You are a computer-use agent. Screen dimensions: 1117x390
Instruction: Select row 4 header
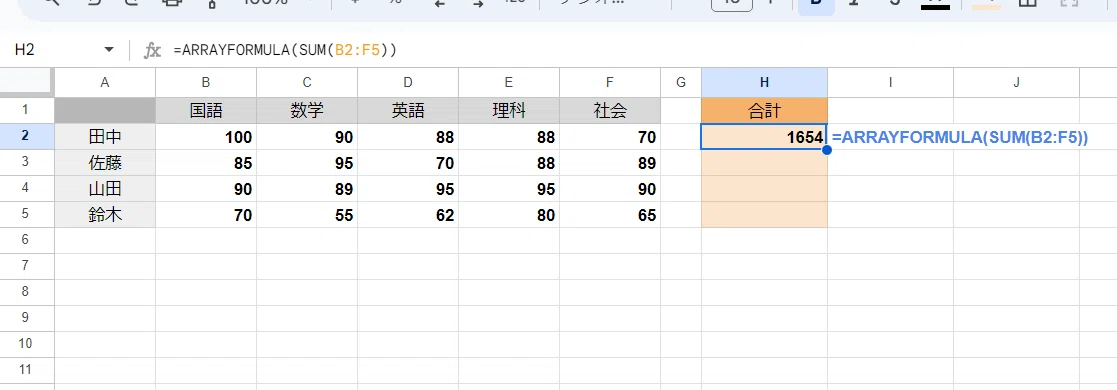coord(27,189)
